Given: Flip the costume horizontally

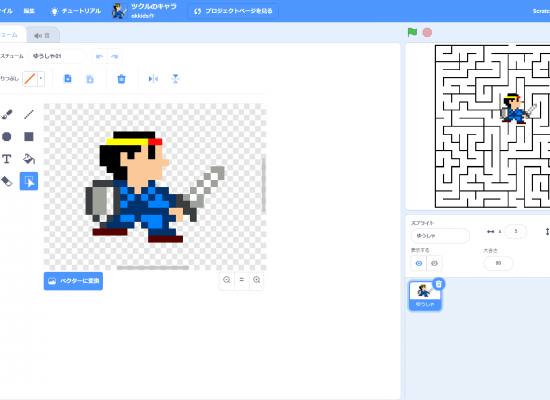Looking at the screenshot, I should [x=153, y=79].
